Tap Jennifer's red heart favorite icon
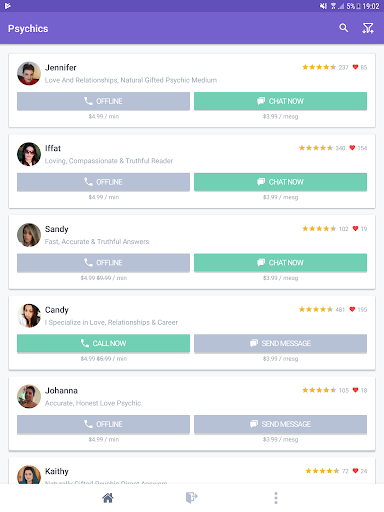The height and width of the screenshot is (512, 384). tap(355, 67)
